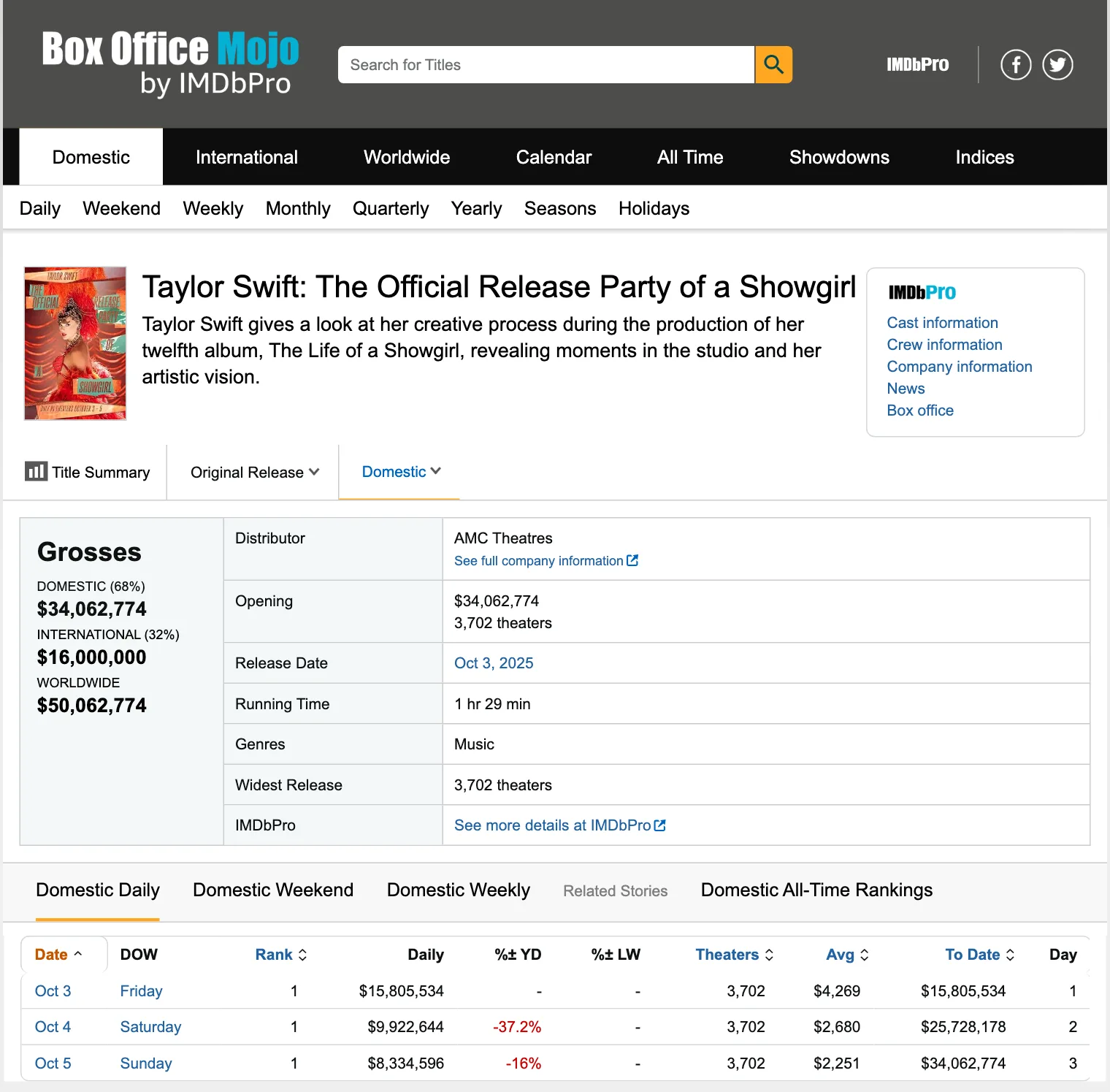Viewport: 1110px width, 1092px height.
Task: Click the Oct 3 date in table
Action: coord(53,991)
